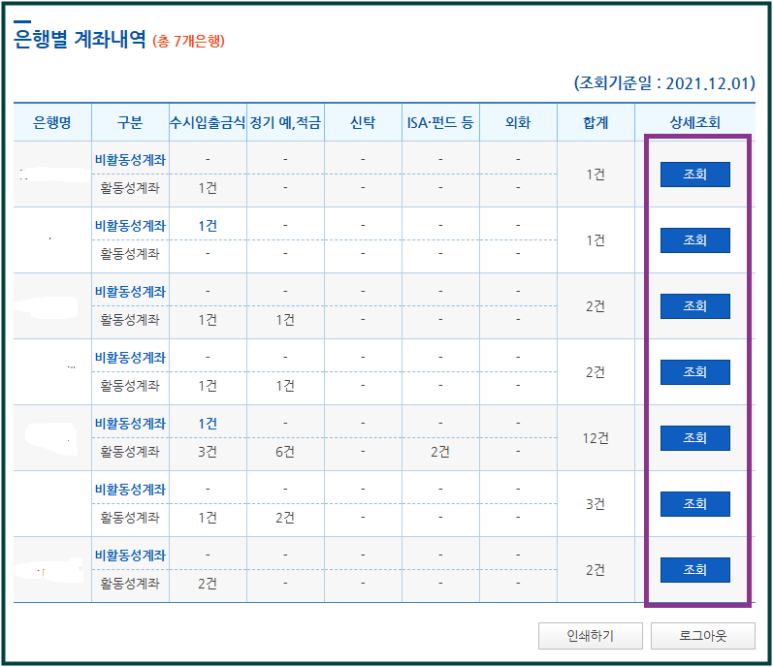Screen dimensions: 773x667
Task: Click the 상세조회 column header
Action: click(695, 122)
